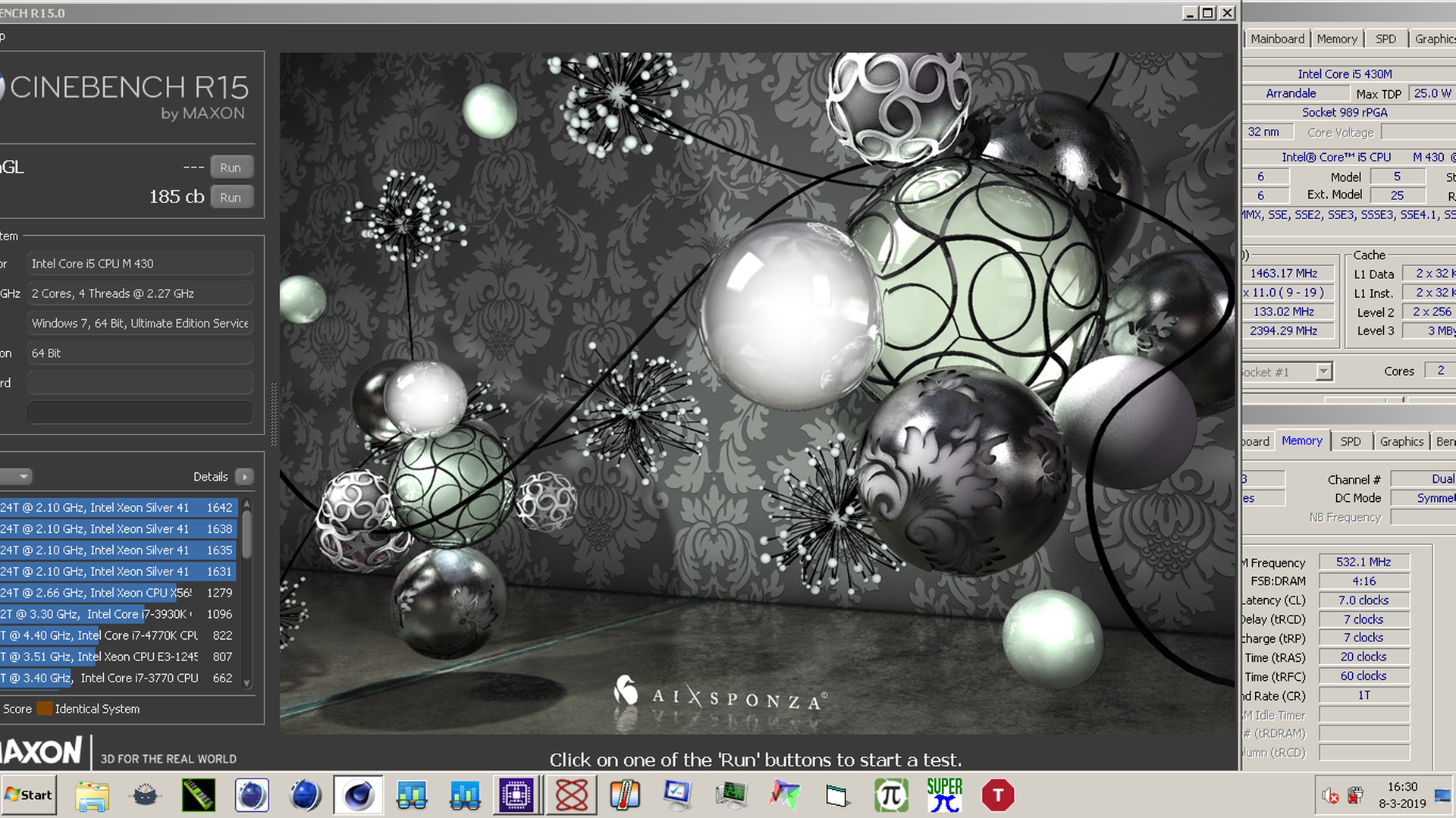Click the 'Windows 7, 64 Bit' OS field
This screenshot has width=1456, height=818.
[x=140, y=323]
